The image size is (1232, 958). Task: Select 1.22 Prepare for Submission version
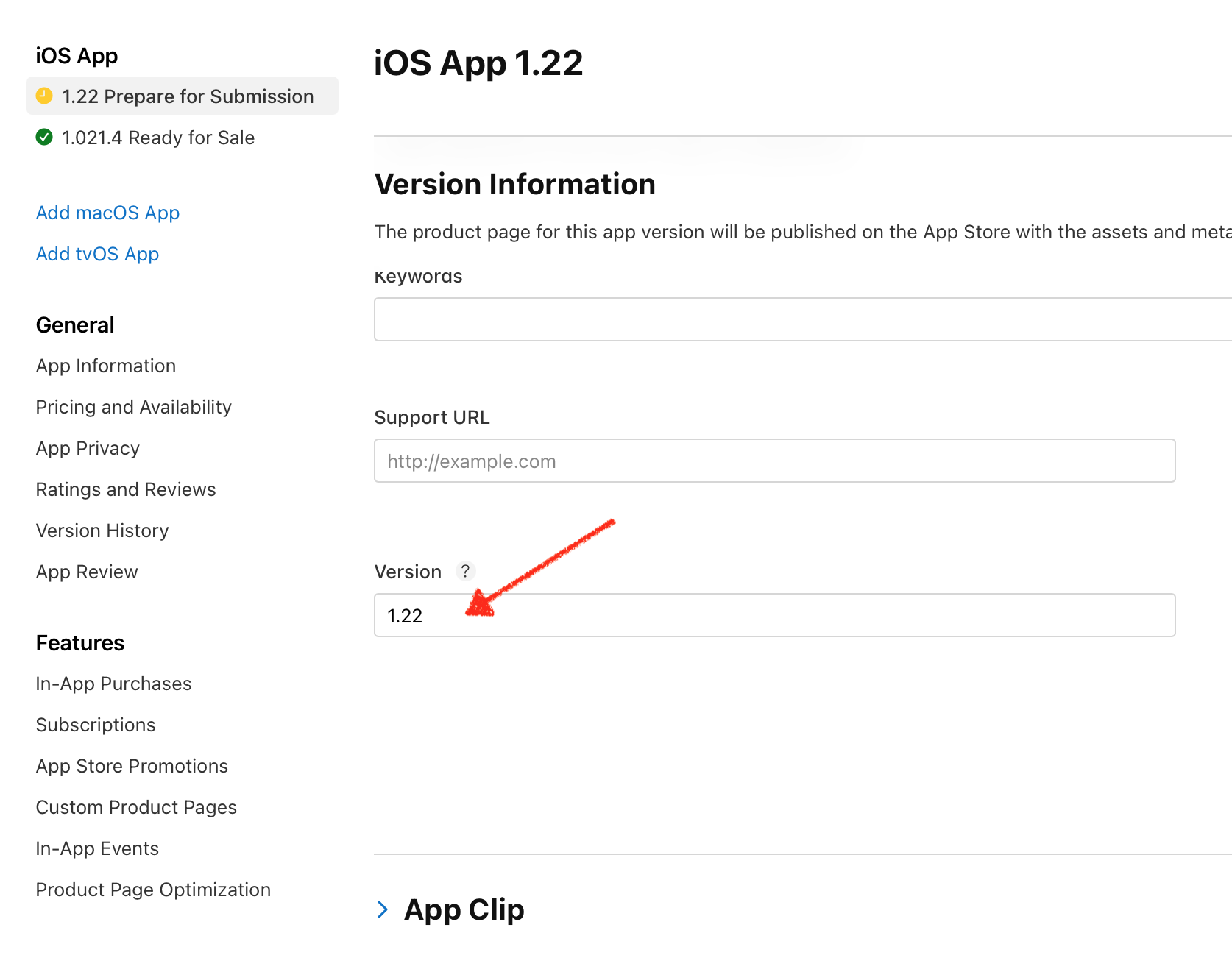(x=187, y=96)
